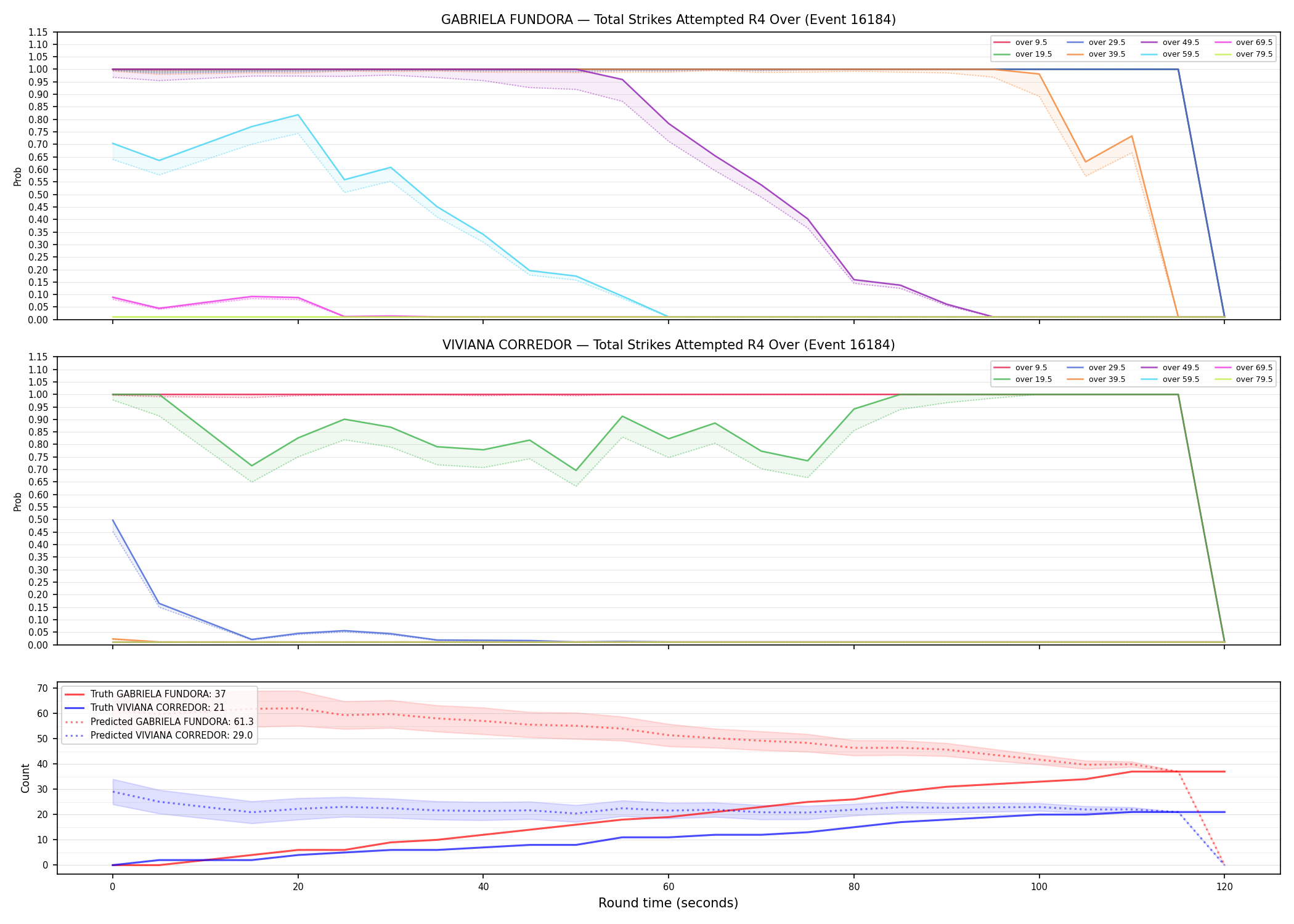
Task: Select 'over 59.5' in Fundora chart legend
Action: click(1170, 54)
